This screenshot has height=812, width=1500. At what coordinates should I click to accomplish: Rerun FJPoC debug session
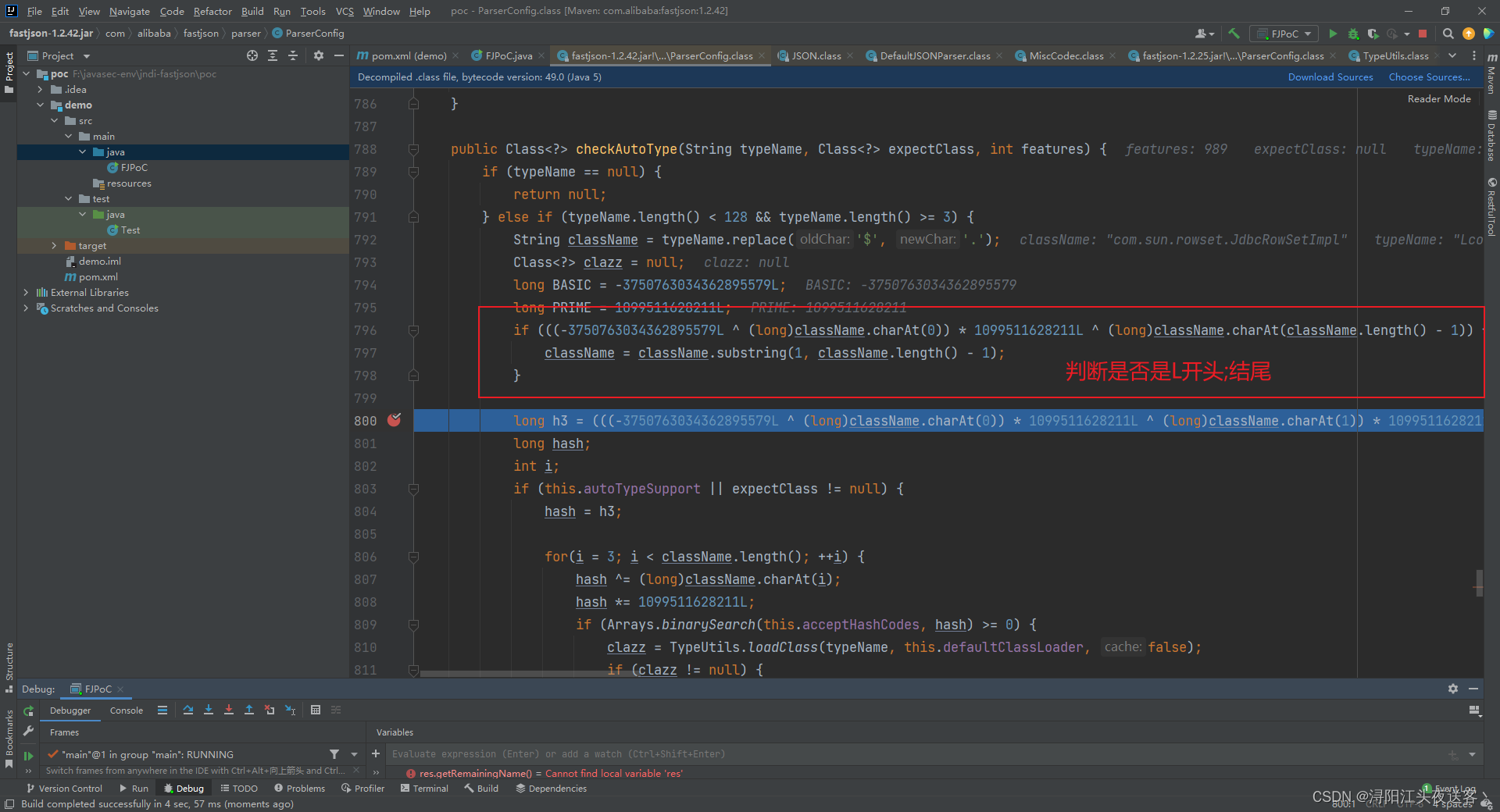[x=28, y=710]
